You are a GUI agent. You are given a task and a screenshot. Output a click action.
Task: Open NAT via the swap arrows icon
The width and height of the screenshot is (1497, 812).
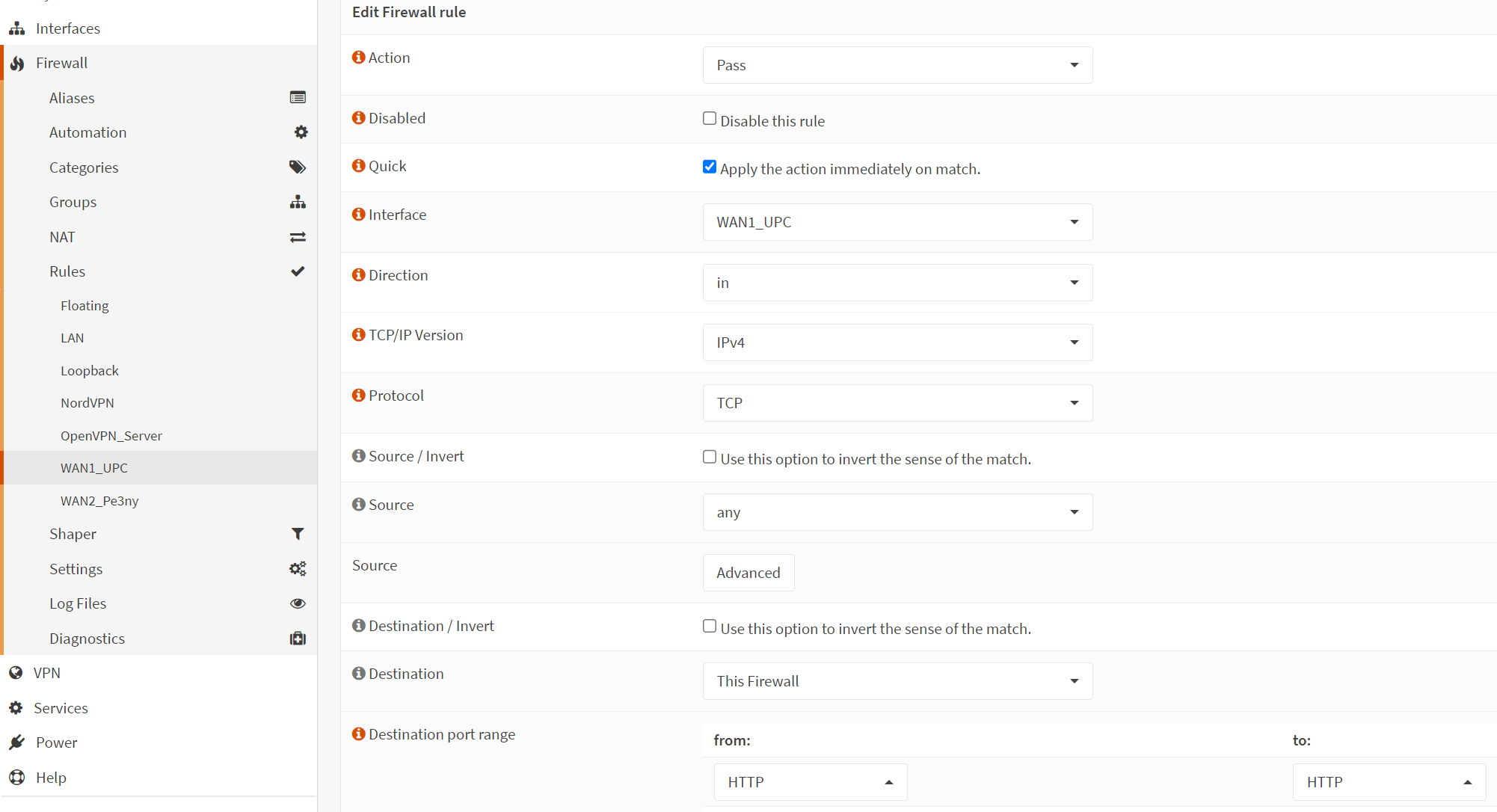[298, 236]
